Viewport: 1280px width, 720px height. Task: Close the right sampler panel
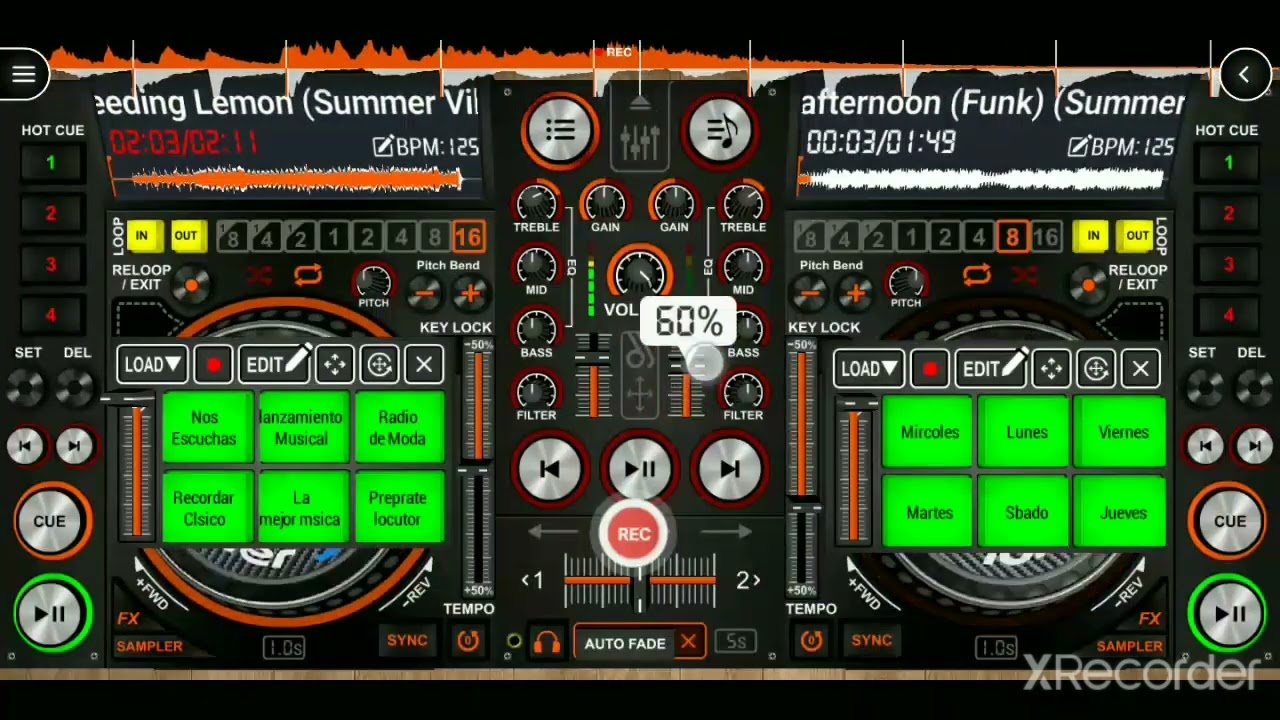click(x=1140, y=369)
